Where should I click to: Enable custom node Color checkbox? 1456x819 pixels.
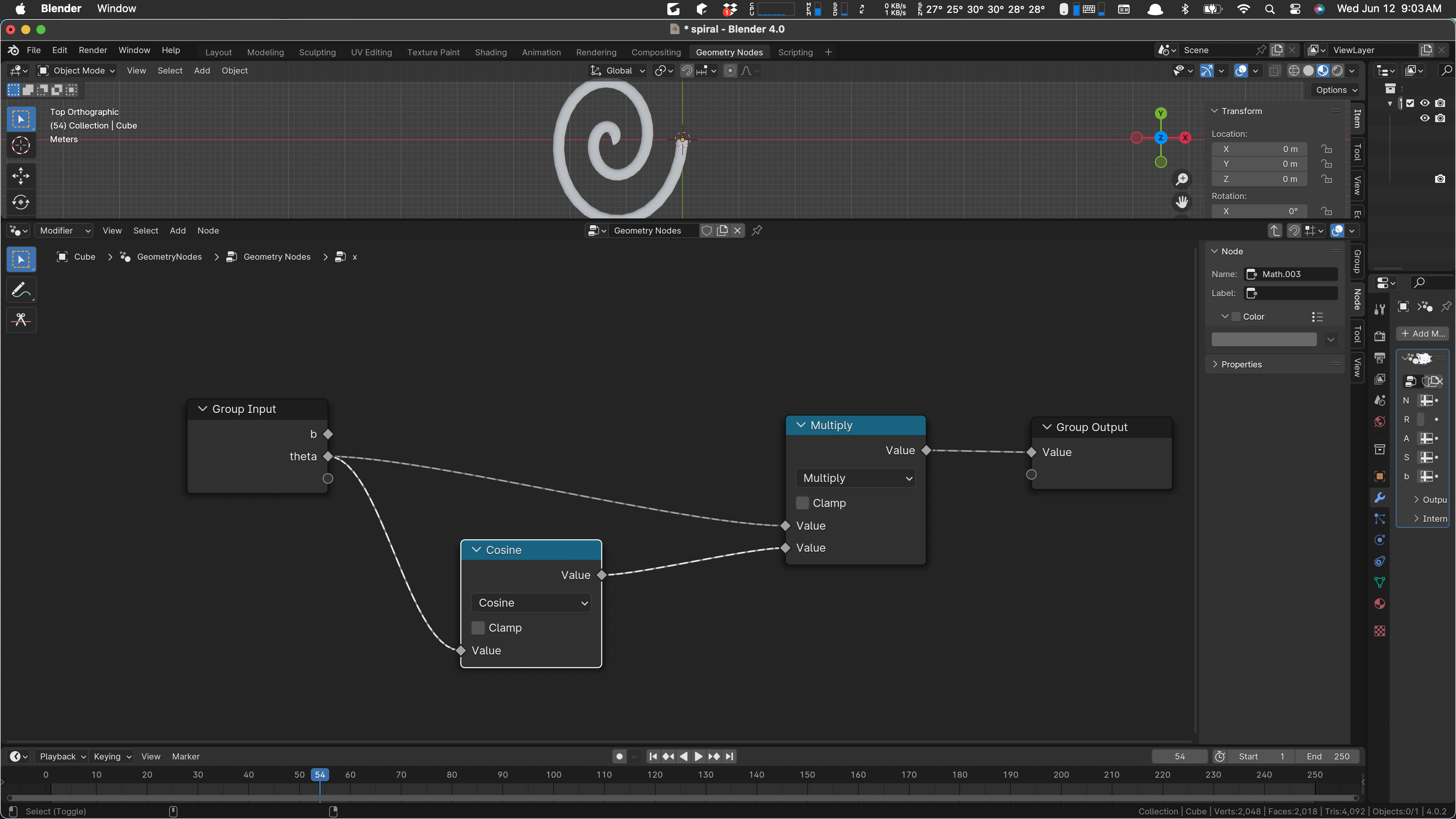pyautogui.click(x=1236, y=317)
